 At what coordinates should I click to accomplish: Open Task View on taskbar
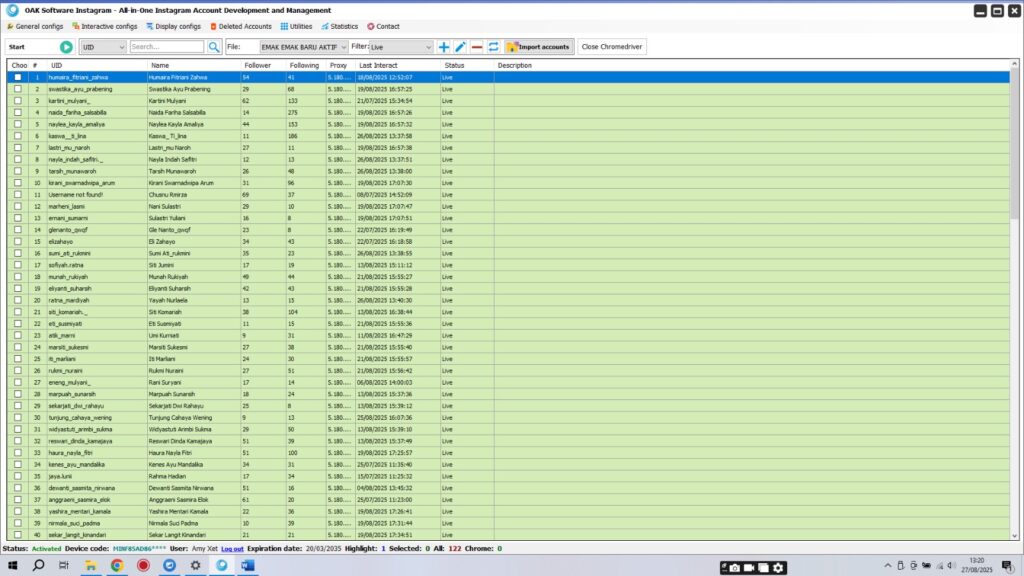click(x=63, y=566)
